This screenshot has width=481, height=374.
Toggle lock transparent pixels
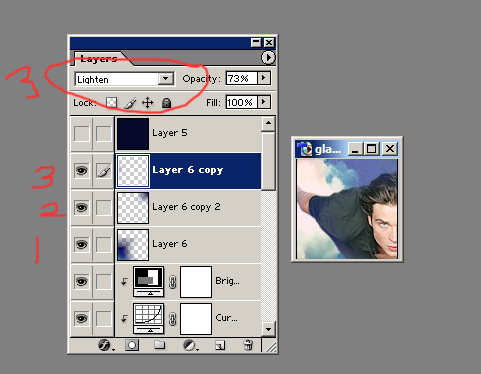point(111,102)
